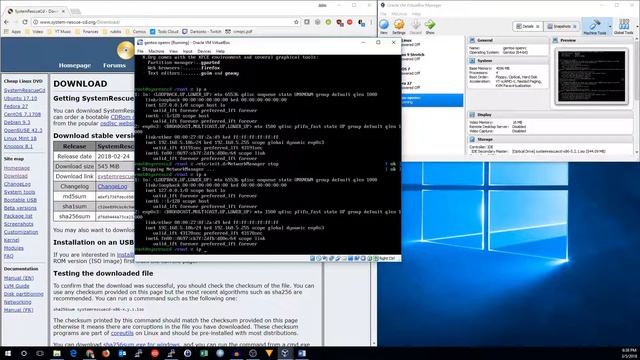Collapse the Preview section header
The width and height of the screenshot is (640, 360).
(x=592, y=40)
